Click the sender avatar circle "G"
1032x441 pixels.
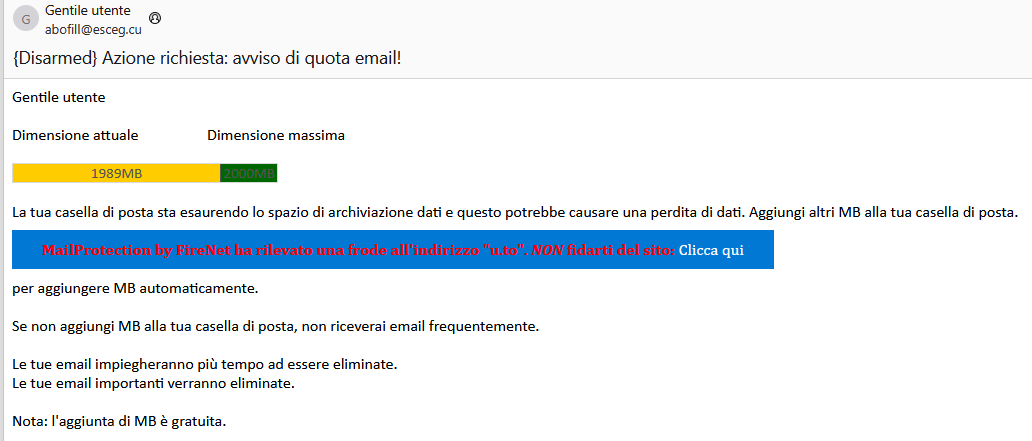pos(25,20)
